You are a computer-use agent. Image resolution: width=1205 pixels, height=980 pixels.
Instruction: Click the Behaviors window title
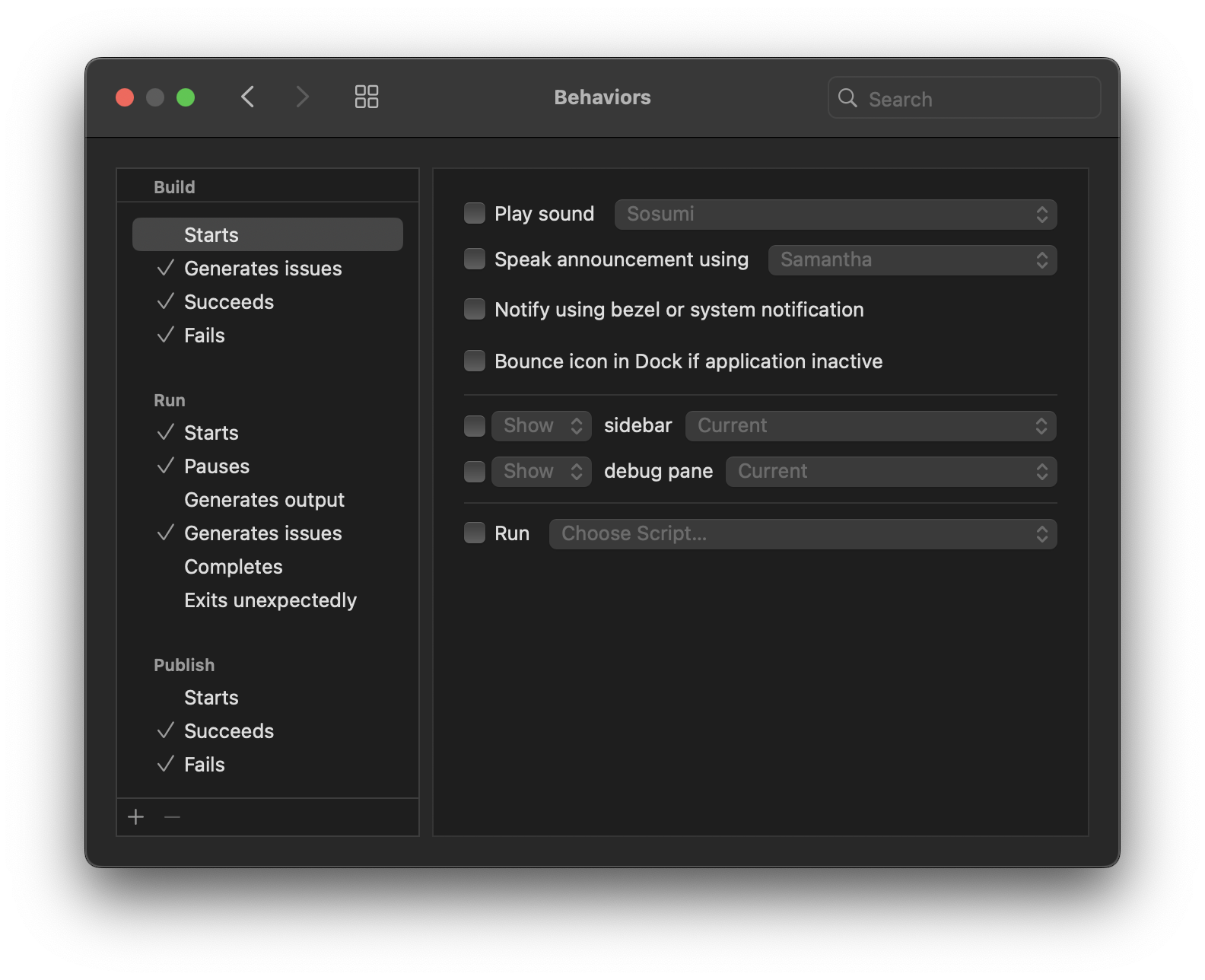[x=602, y=97]
